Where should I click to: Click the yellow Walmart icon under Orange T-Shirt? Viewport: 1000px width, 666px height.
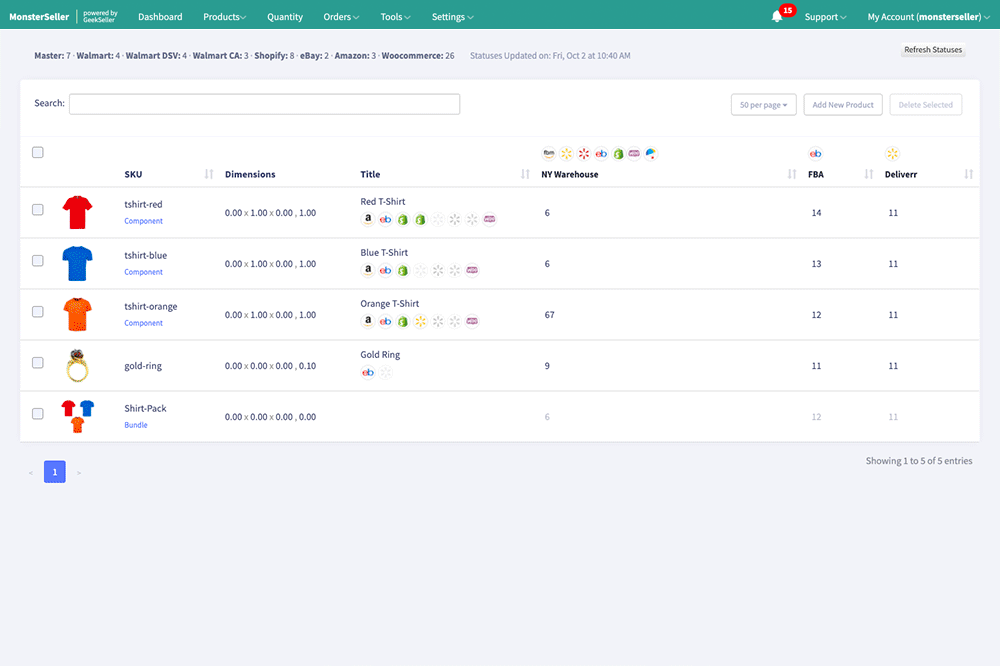tap(420, 322)
